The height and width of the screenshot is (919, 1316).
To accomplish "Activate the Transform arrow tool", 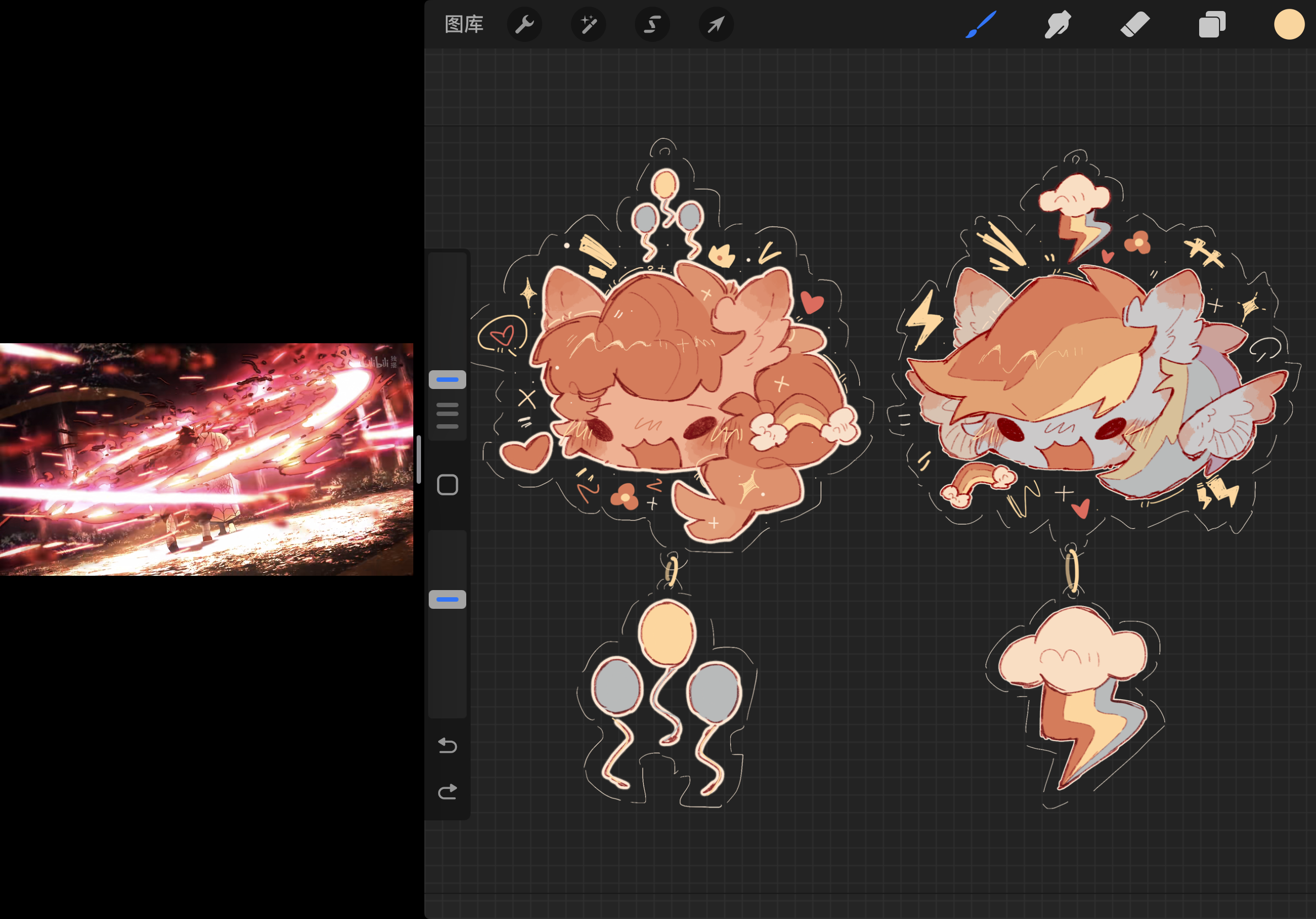I will pos(716,25).
